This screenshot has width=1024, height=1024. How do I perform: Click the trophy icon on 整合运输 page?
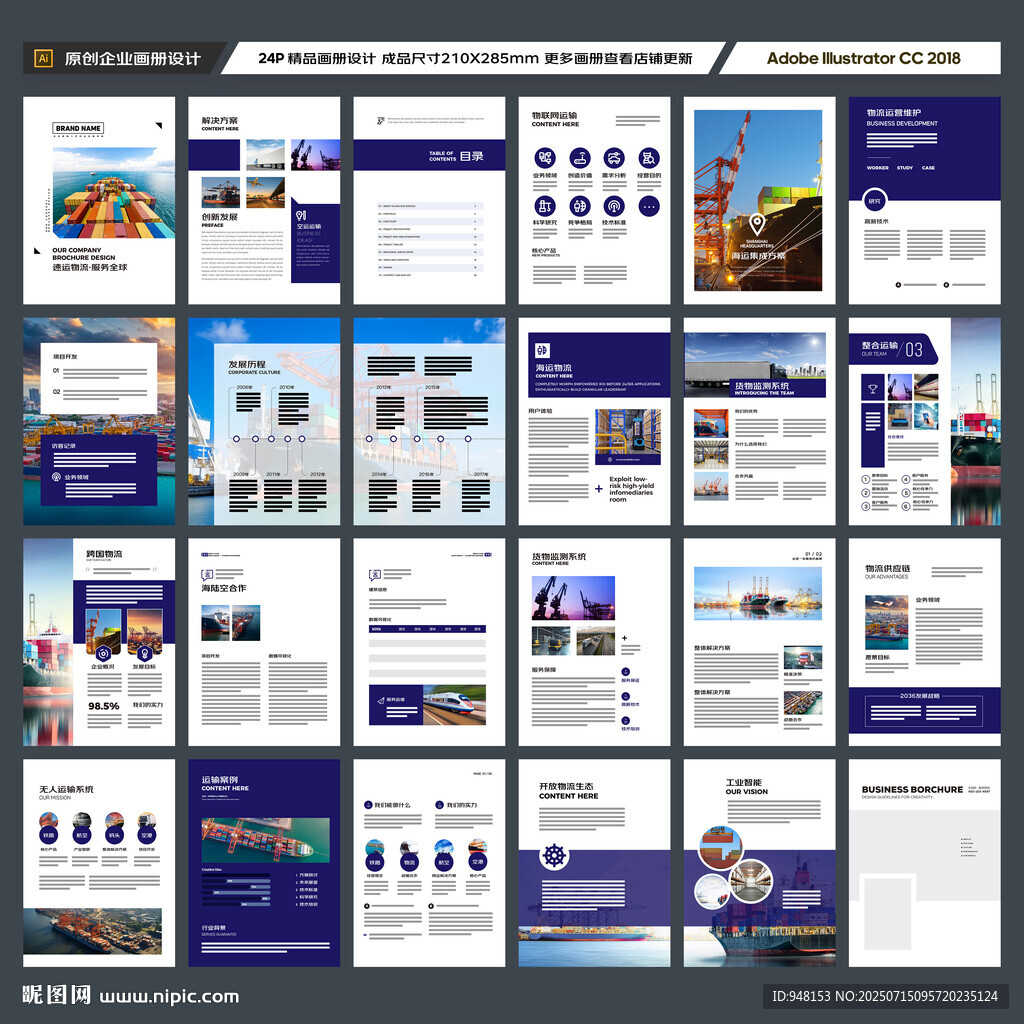[872, 389]
